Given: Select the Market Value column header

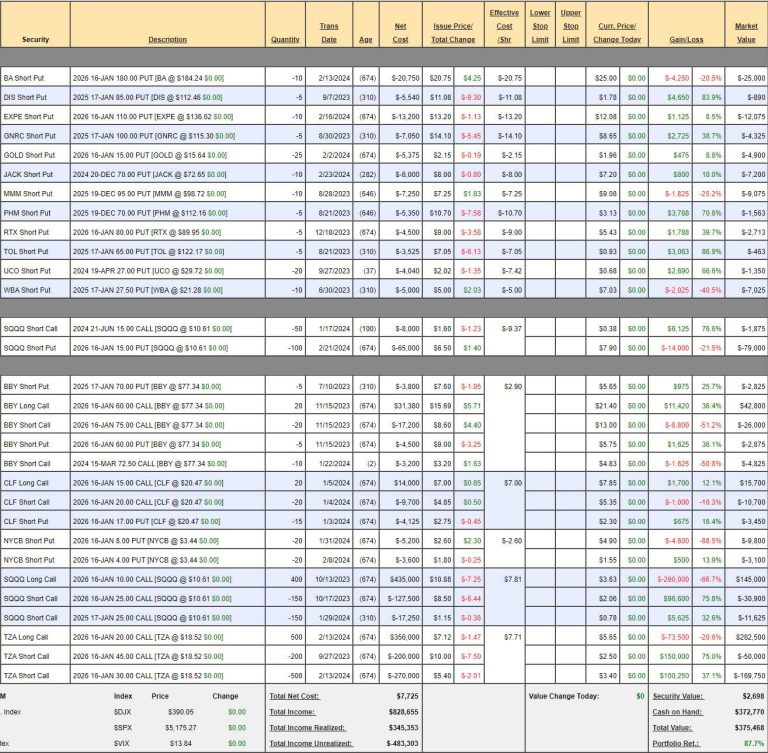Looking at the screenshot, I should click(746, 32).
